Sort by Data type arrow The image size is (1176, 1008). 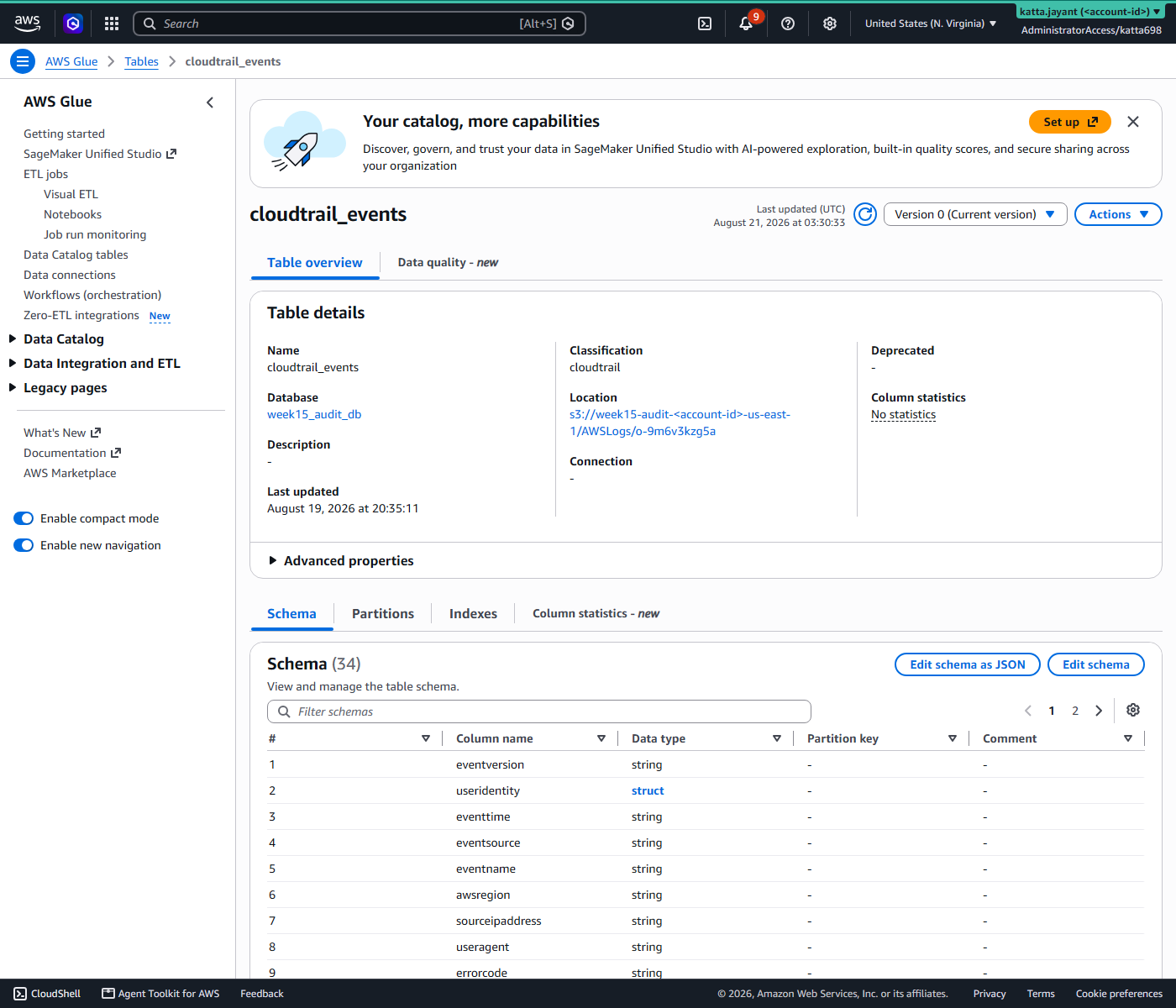pyautogui.click(x=777, y=738)
